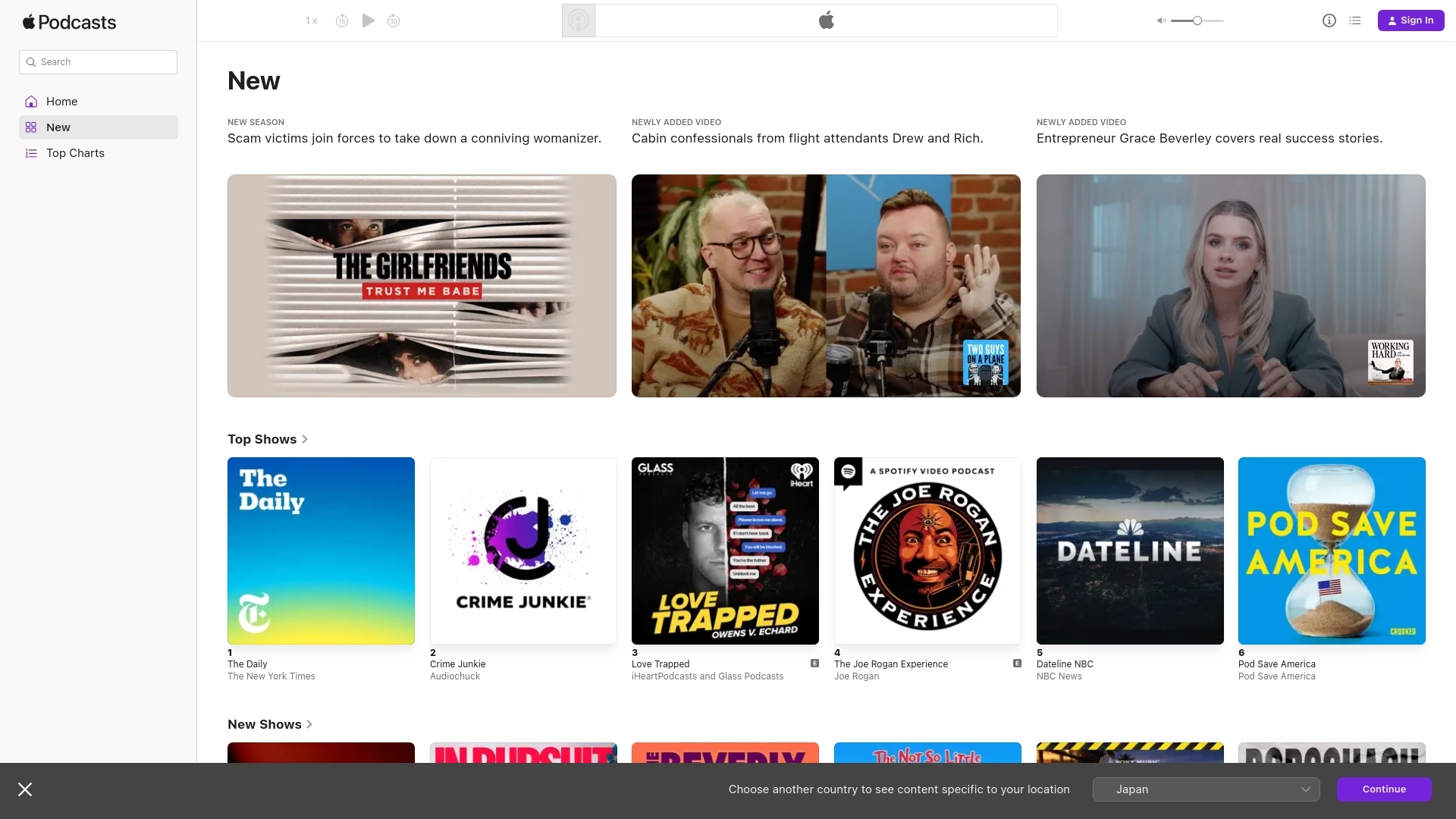Click The Daily title link
This screenshot has width=1456, height=819.
[247, 664]
